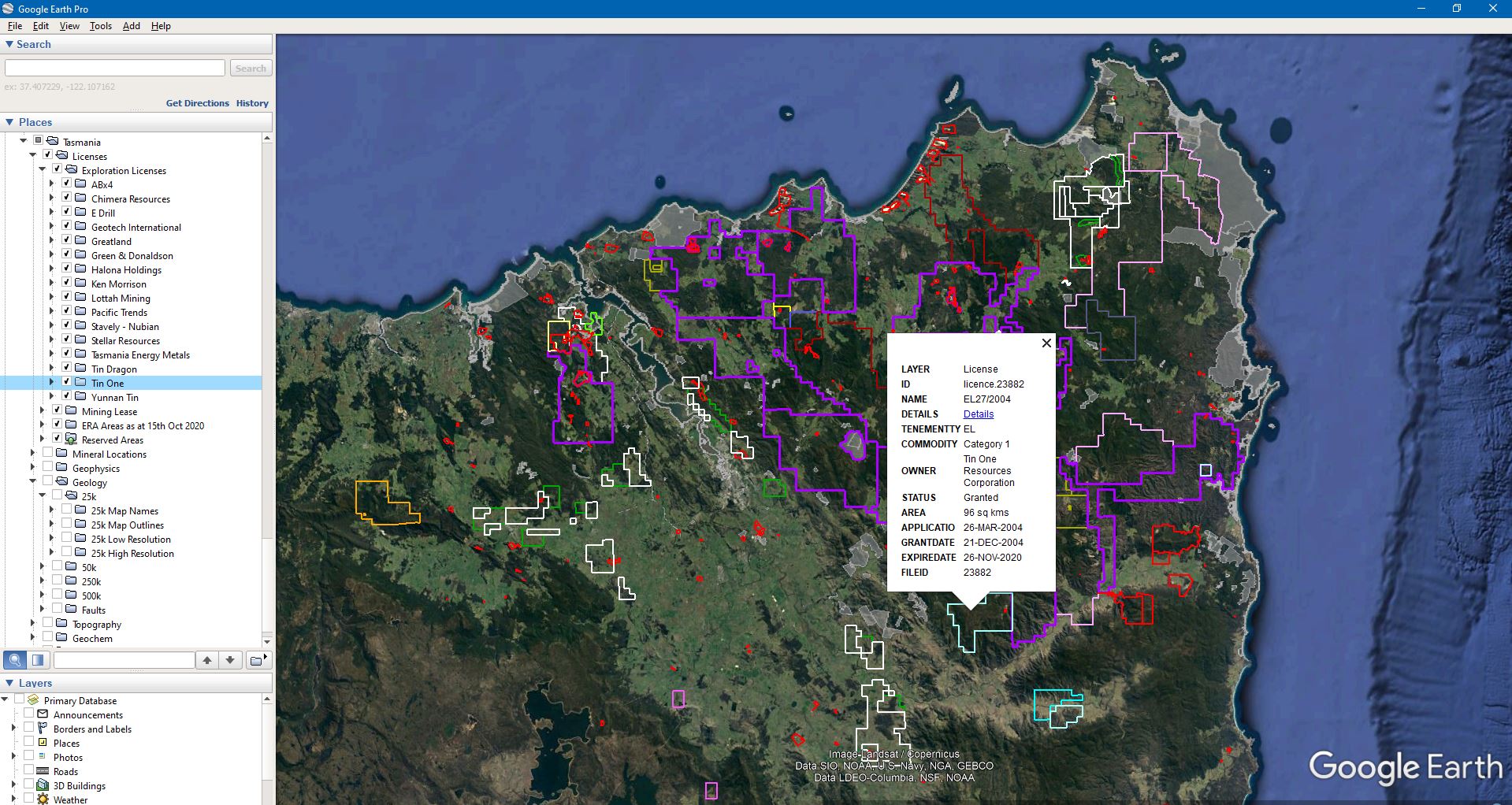Enable the 25k Map Outlines checkbox
This screenshot has width=1512, height=805.
point(66,525)
